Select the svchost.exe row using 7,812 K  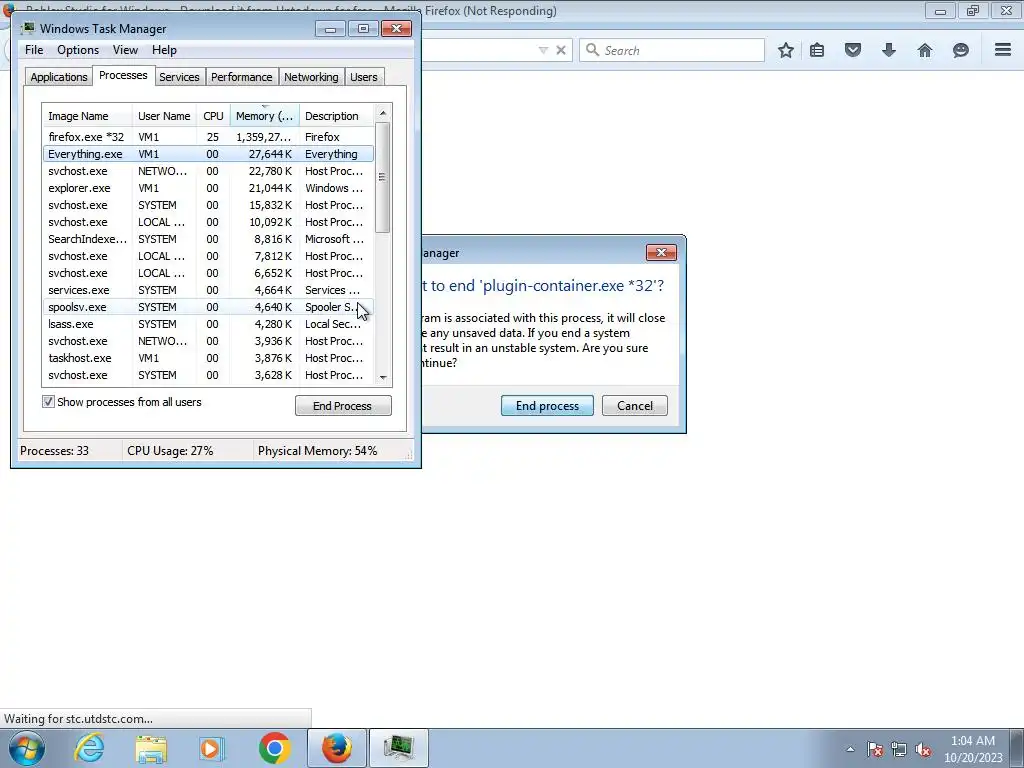pos(208,256)
